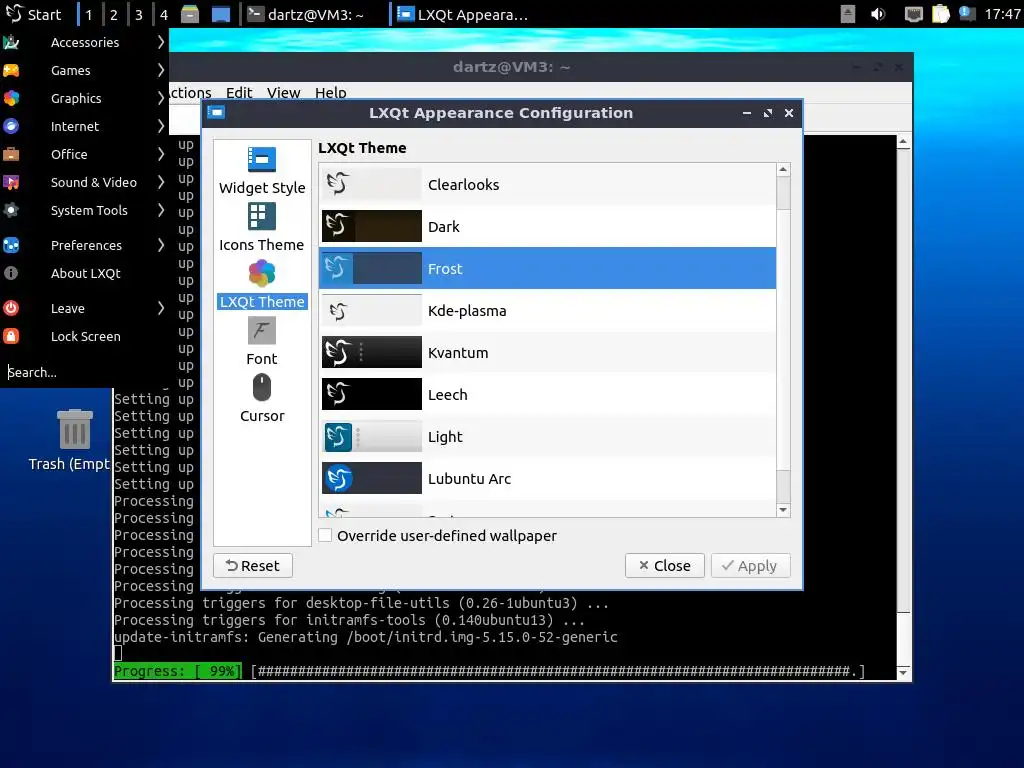Open the Font section icon
Image resolution: width=1024 pixels, height=768 pixels.
[262, 330]
